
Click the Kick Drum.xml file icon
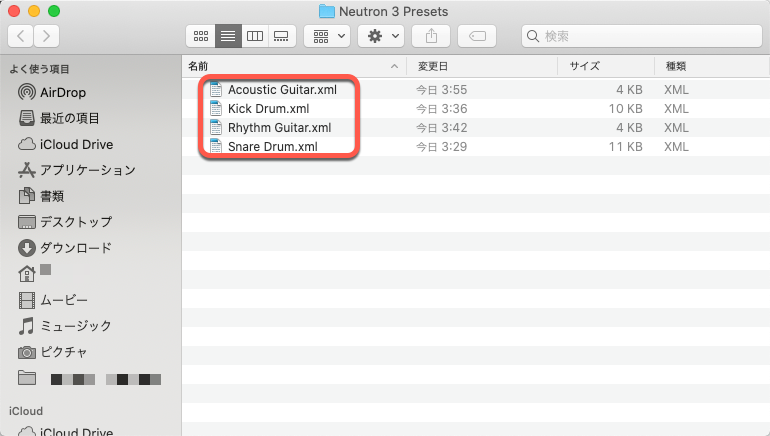click(216, 109)
